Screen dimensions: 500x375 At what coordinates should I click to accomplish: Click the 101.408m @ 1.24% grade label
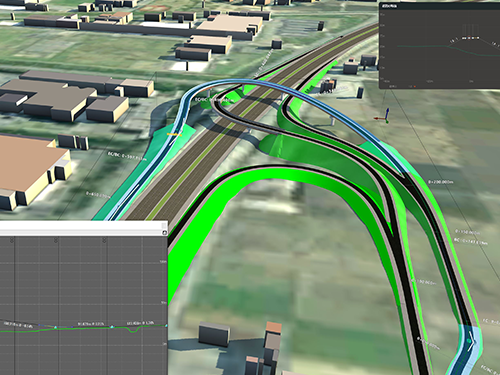(x=140, y=323)
